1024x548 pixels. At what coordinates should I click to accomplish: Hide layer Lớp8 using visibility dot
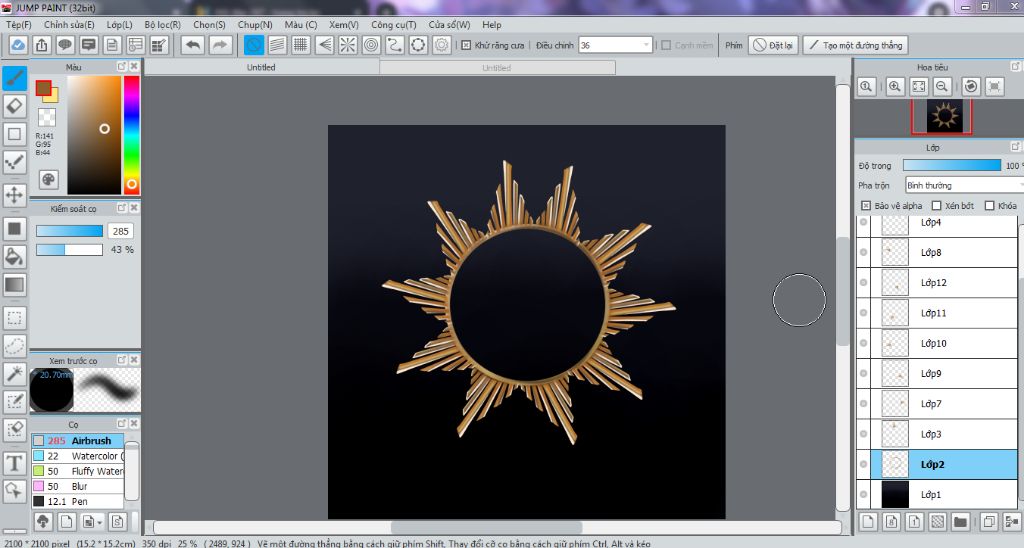tap(864, 252)
